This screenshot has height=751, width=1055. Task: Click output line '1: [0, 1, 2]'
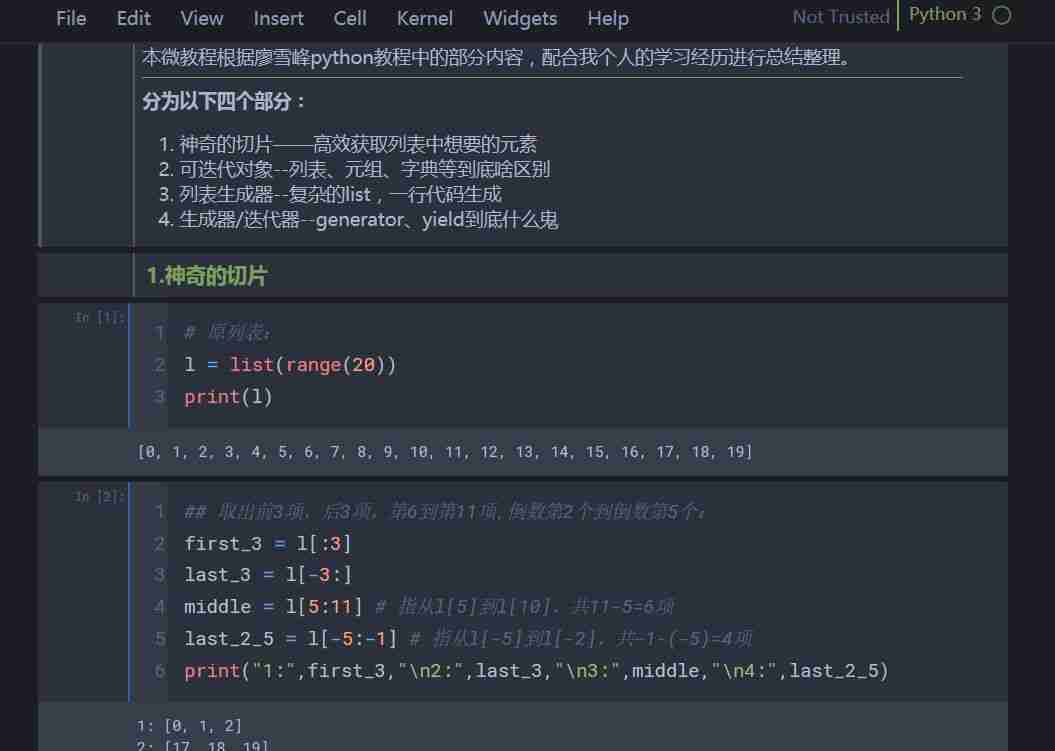[189, 725]
